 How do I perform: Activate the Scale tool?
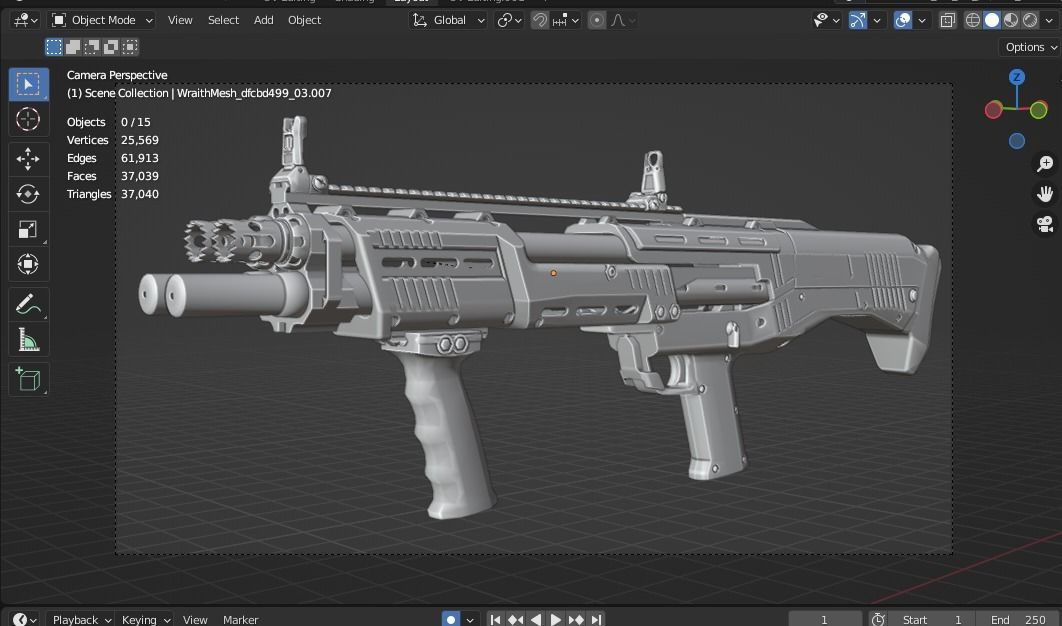(x=28, y=230)
